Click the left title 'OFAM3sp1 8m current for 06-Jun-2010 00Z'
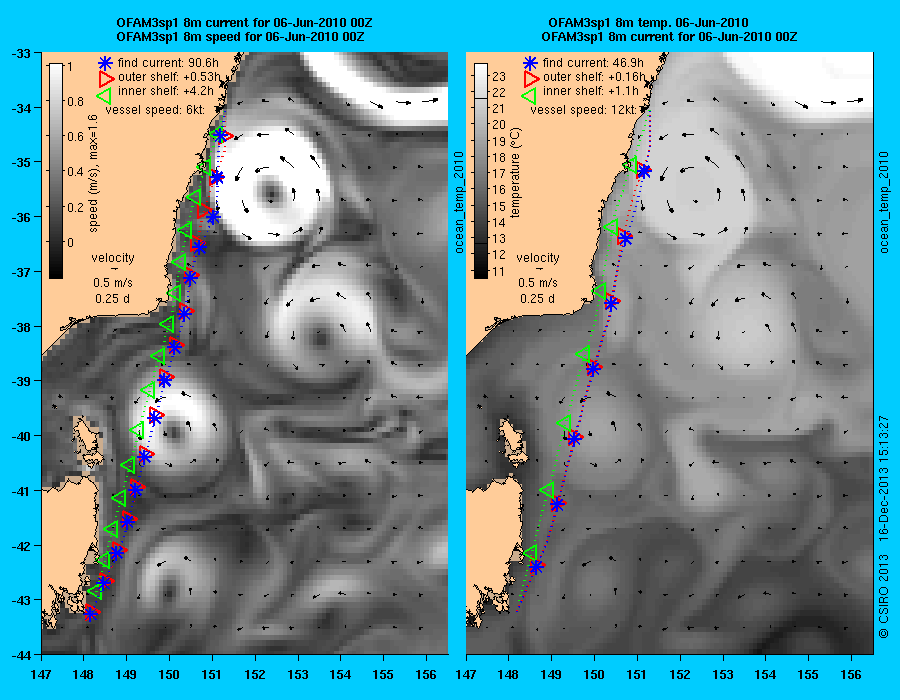Screen dimensions: 900x700 point(244,23)
